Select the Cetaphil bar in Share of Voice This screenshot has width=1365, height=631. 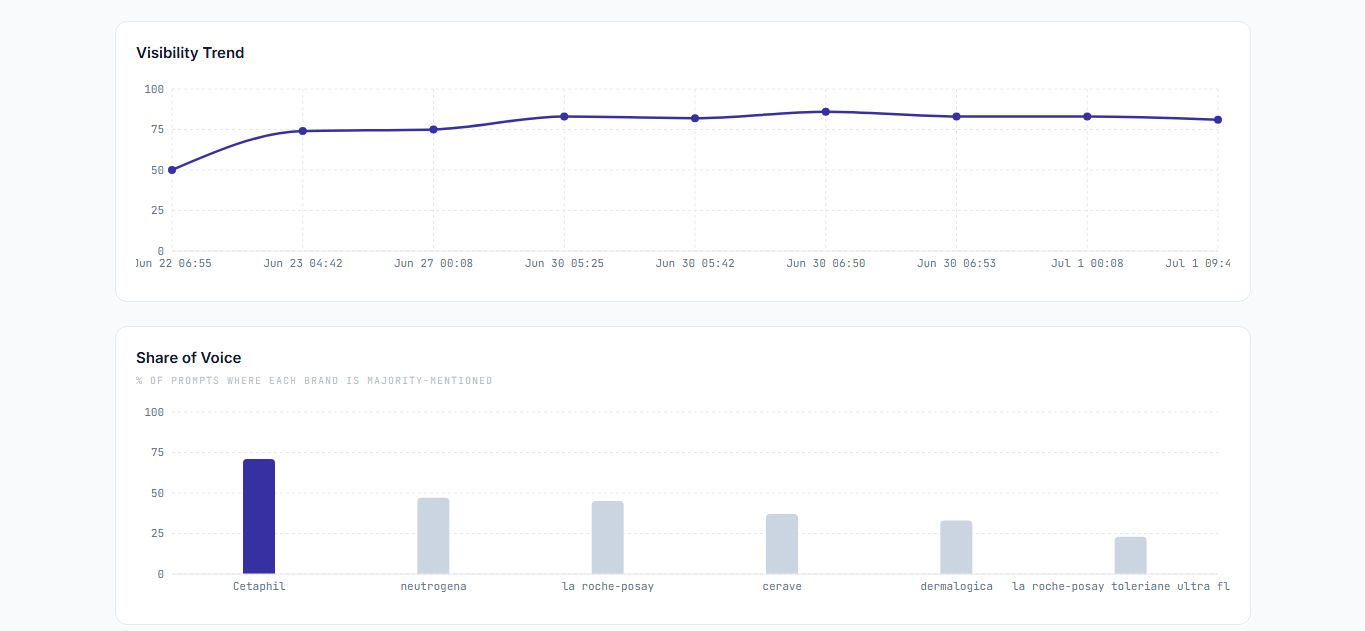pyautogui.click(x=259, y=516)
